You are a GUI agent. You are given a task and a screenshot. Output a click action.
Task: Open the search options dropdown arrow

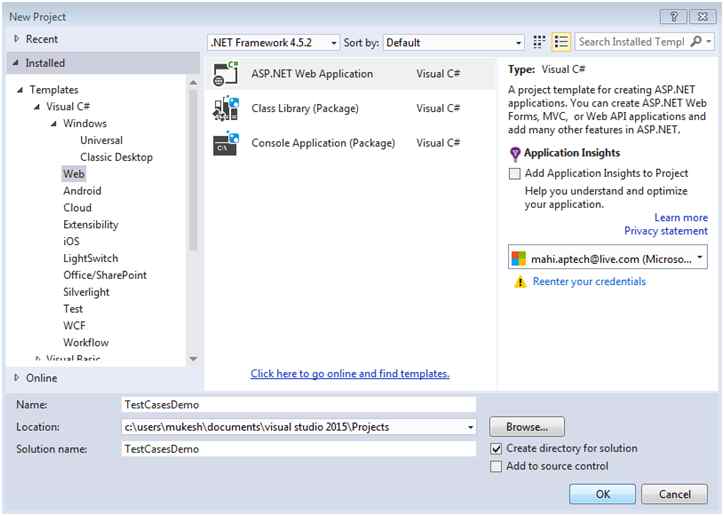(709, 42)
